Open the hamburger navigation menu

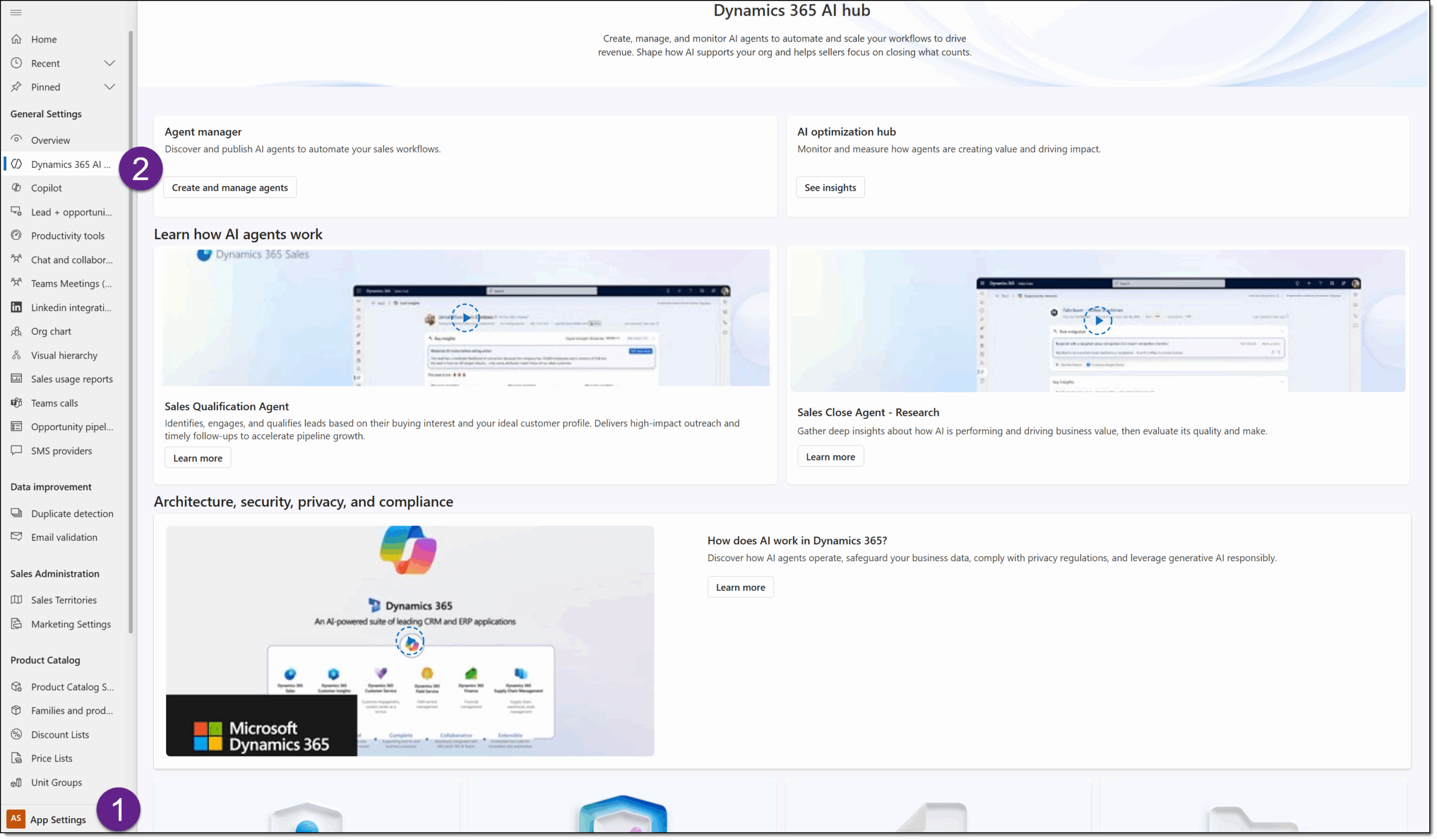click(x=16, y=12)
